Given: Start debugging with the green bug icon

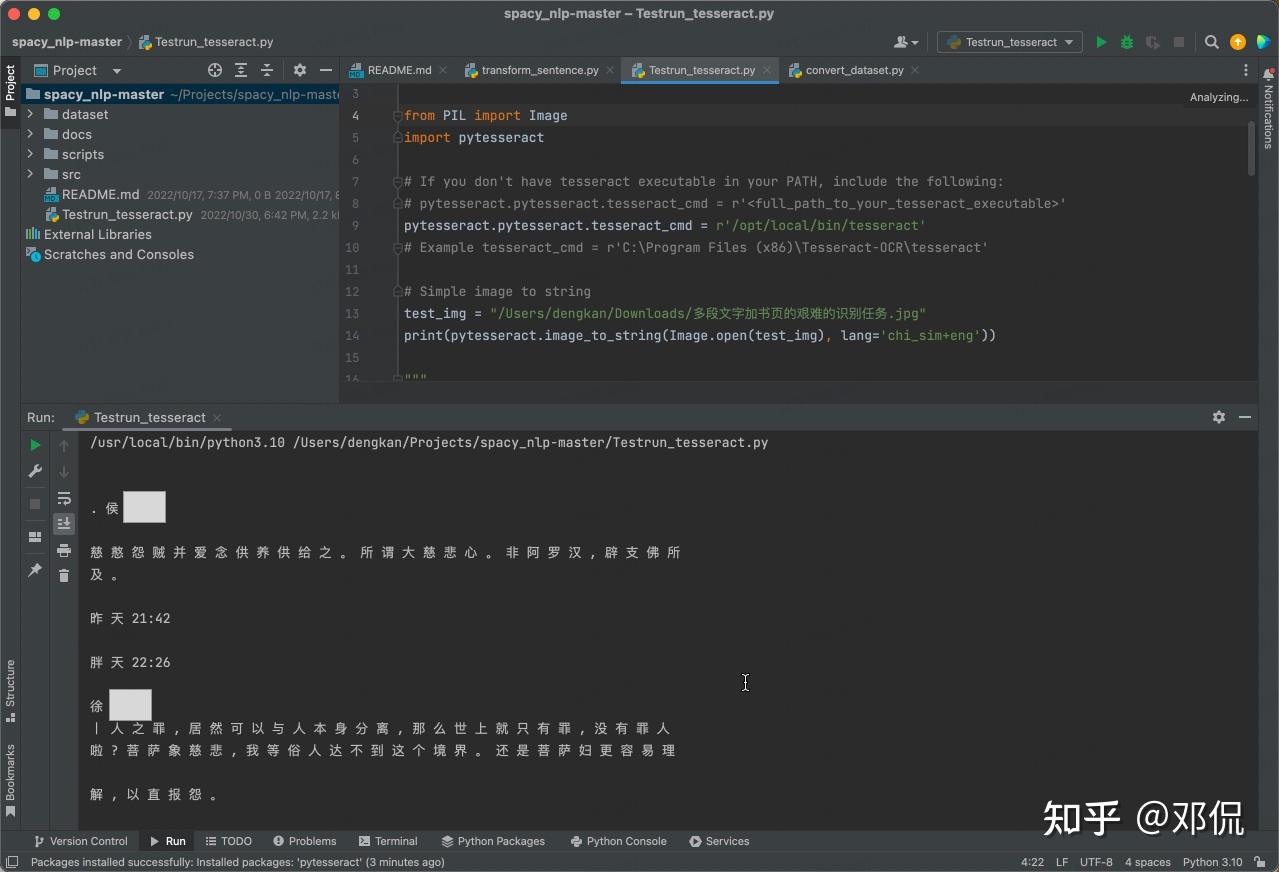Looking at the screenshot, I should [x=1127, y=42].
